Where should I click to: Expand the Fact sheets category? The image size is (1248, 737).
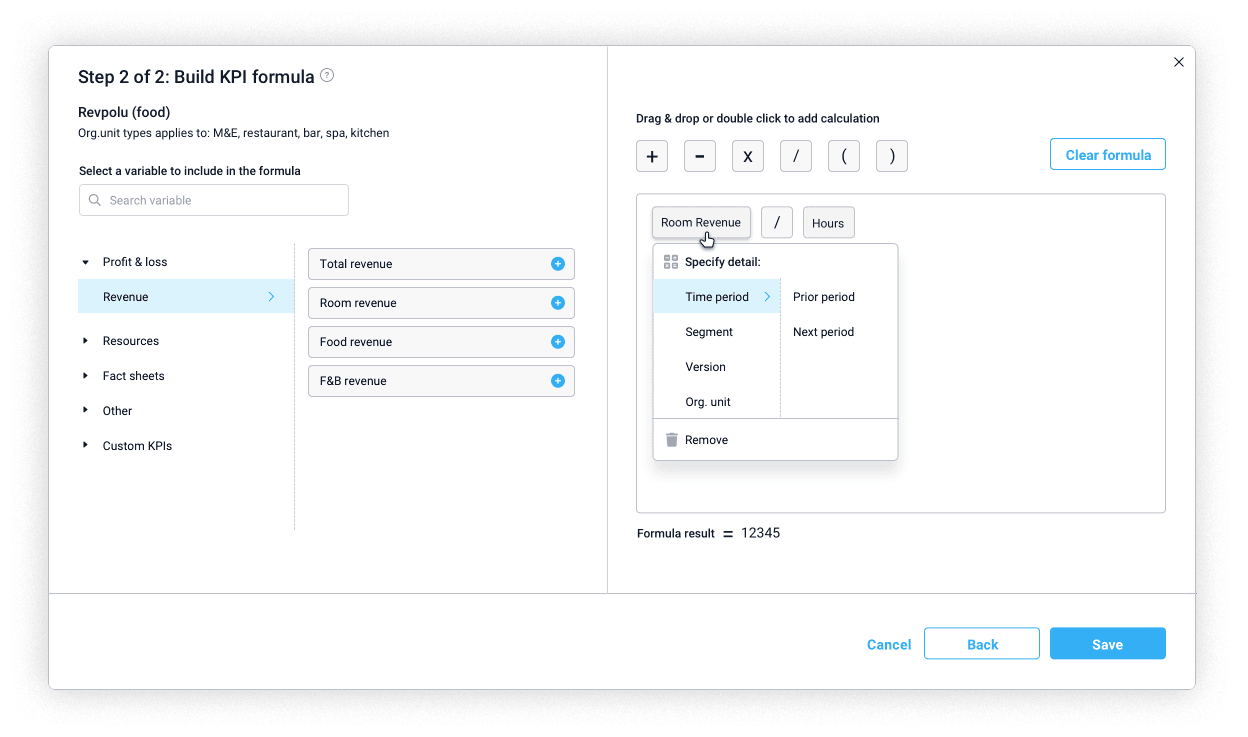[x=85, y=376]
